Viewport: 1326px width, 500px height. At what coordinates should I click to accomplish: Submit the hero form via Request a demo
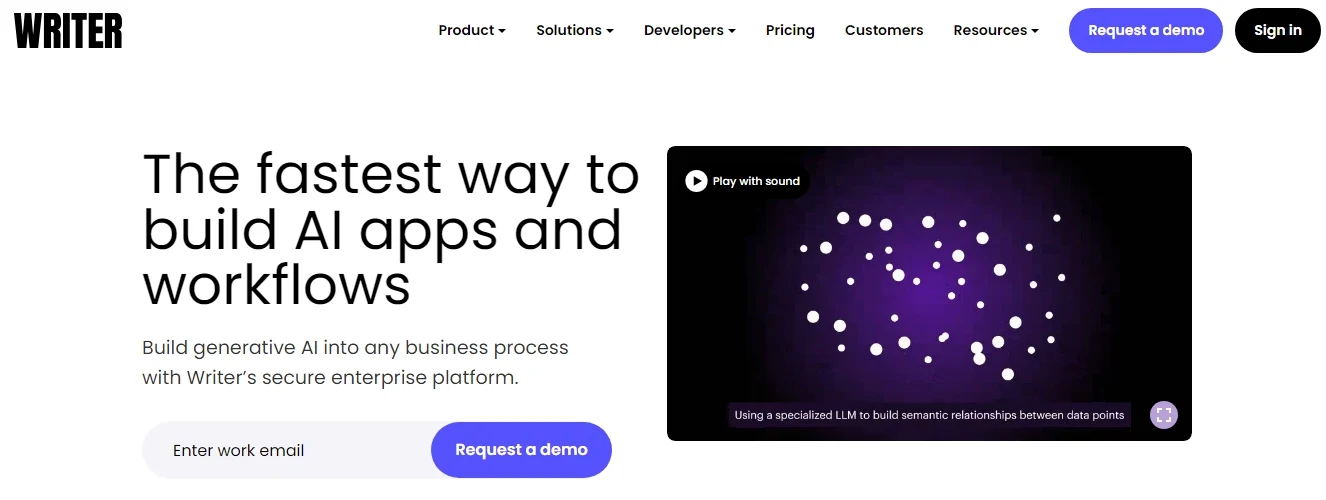pyautogui.click(x=521, y=450)
